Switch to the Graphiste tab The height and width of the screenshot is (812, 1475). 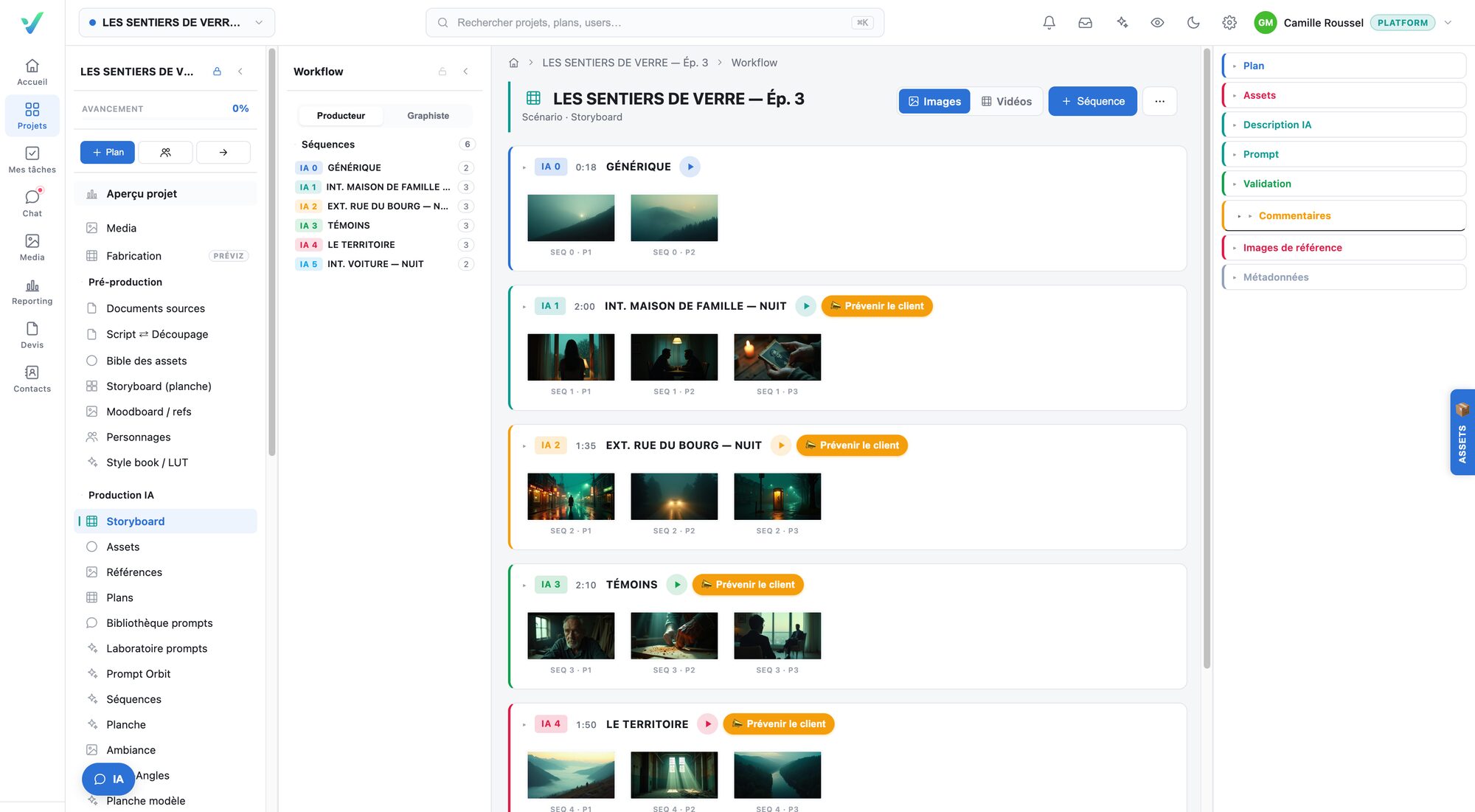tap(428, 116)
